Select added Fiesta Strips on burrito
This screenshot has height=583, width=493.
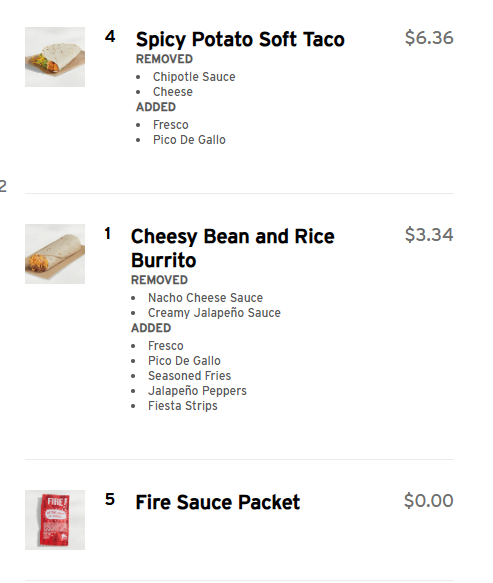pyautogui.click(x=183, y=406)
